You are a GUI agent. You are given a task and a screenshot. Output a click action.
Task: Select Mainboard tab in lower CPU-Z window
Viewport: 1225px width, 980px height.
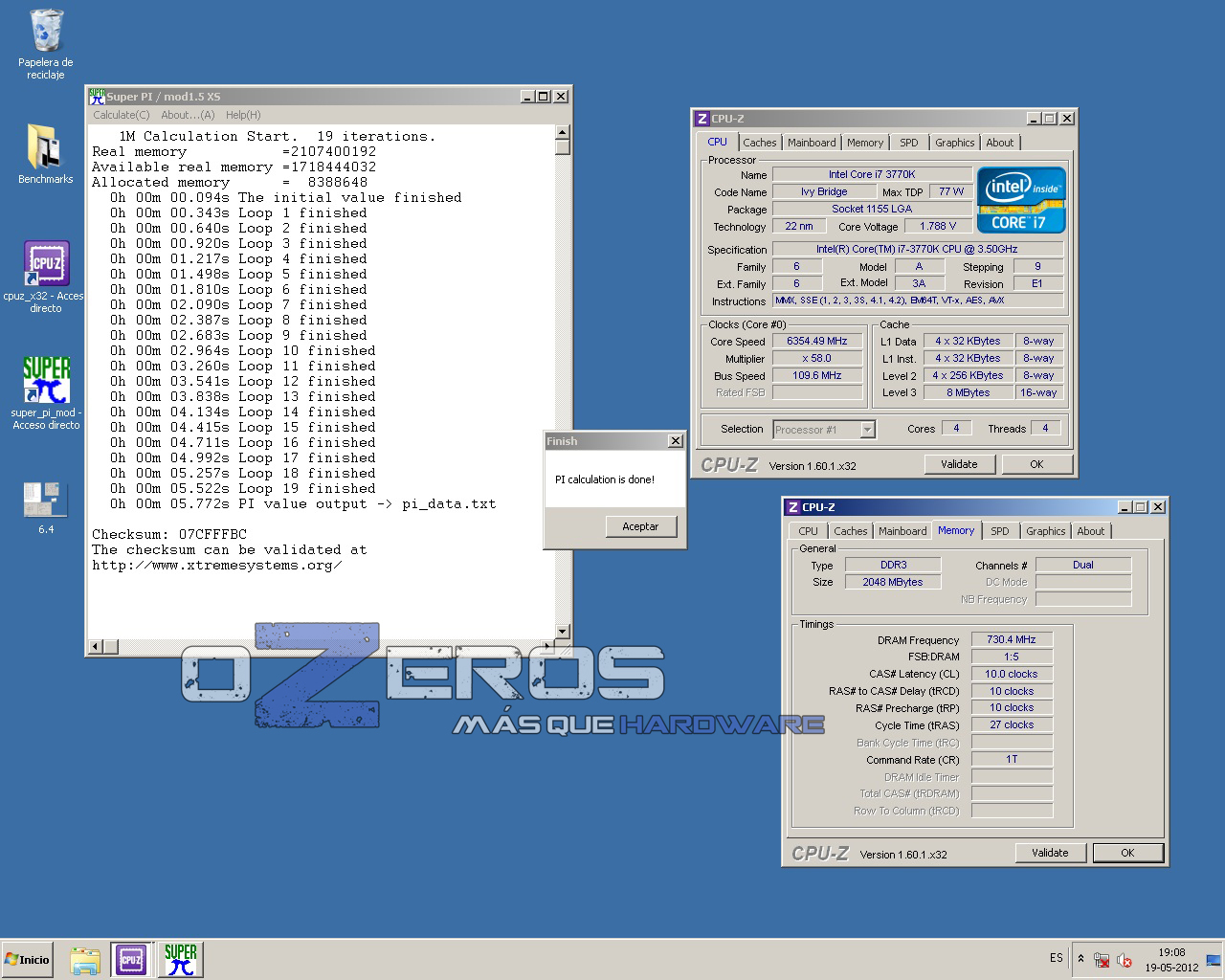point(902,531)
